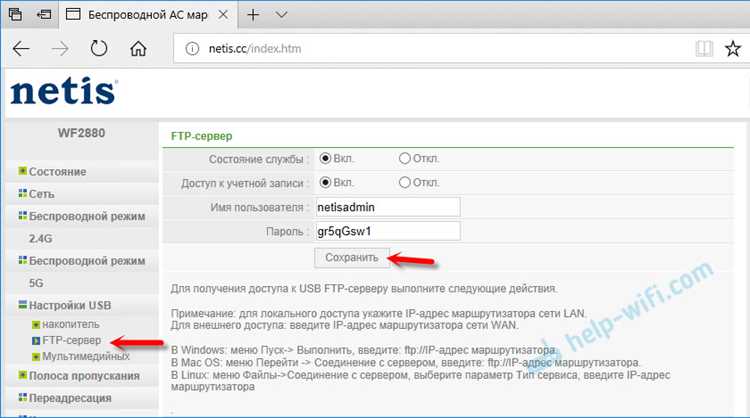Click the Сохранить button
The width and height of the screenshot is (750, 418).
point(352,258)
